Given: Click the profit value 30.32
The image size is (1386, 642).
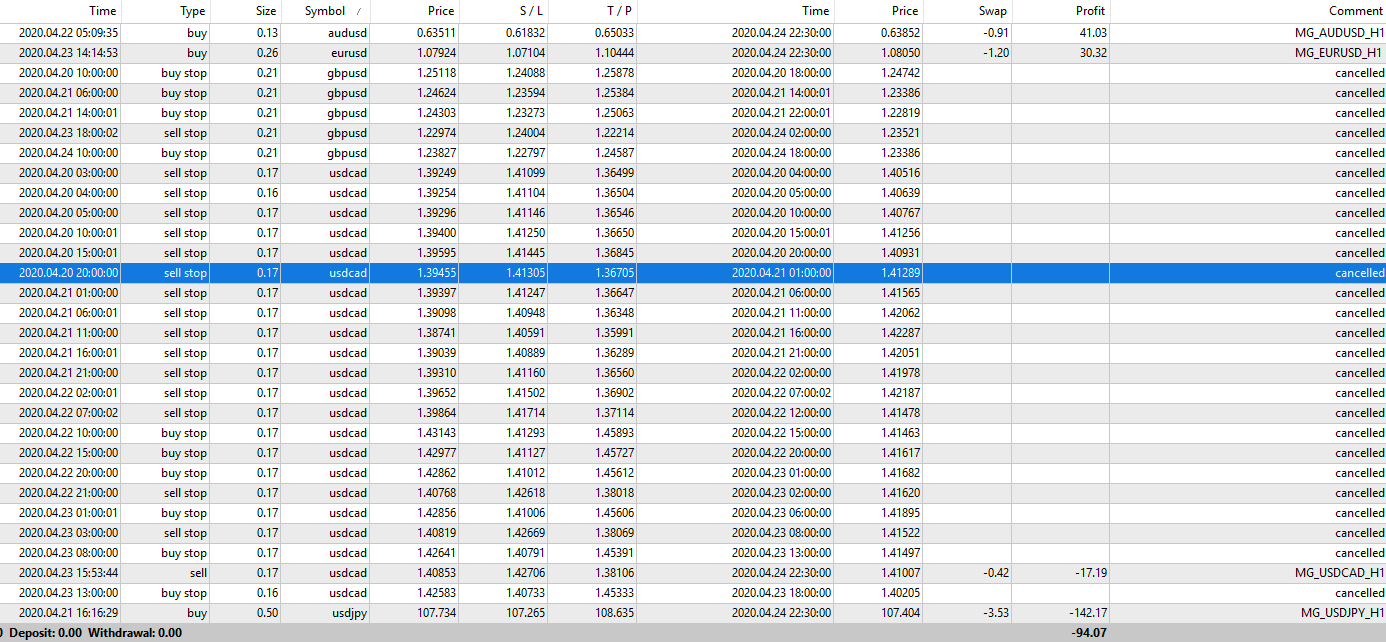Looking at the screenshot, I should click(1093, 53).
